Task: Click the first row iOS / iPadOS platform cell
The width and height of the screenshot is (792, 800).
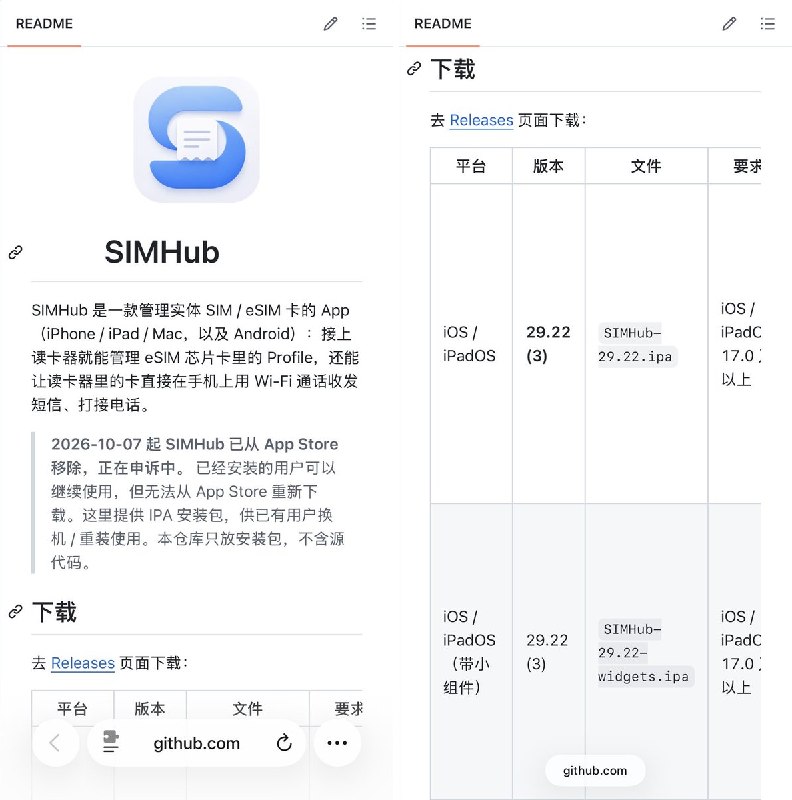Action: pos(469,344)
